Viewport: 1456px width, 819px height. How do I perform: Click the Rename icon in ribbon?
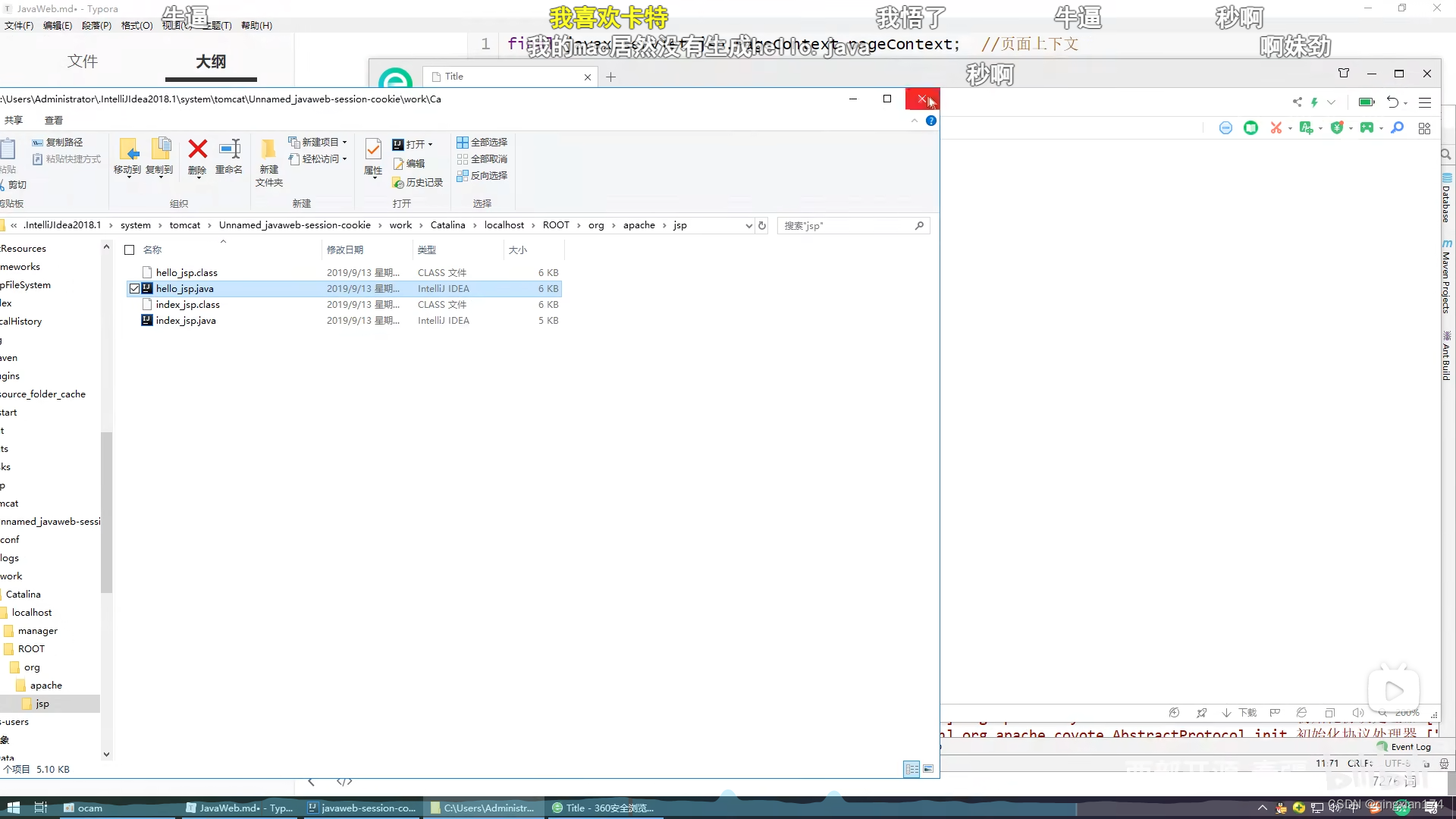229,150
